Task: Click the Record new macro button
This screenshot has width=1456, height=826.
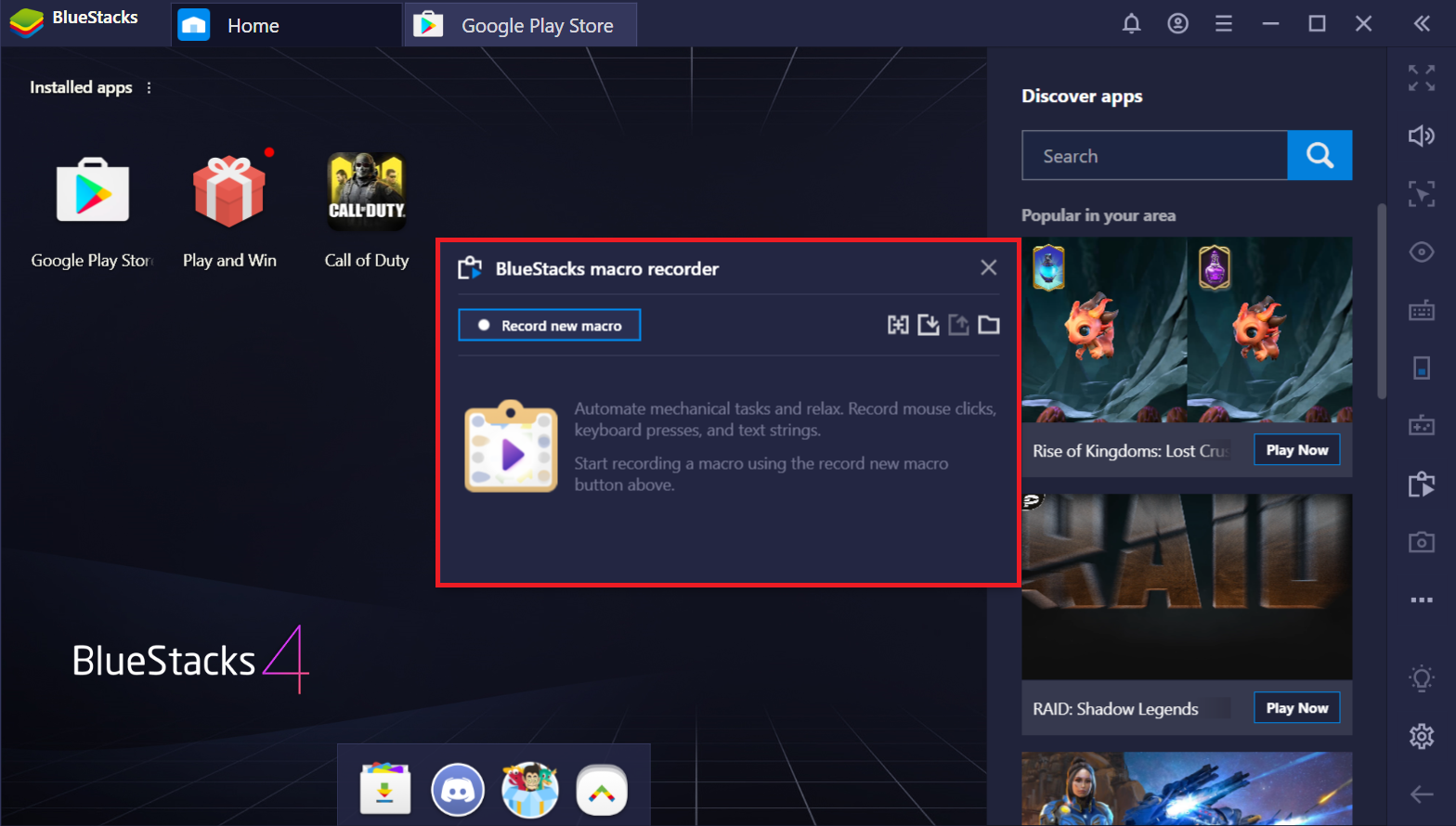Action: click(x=550, y=325)
